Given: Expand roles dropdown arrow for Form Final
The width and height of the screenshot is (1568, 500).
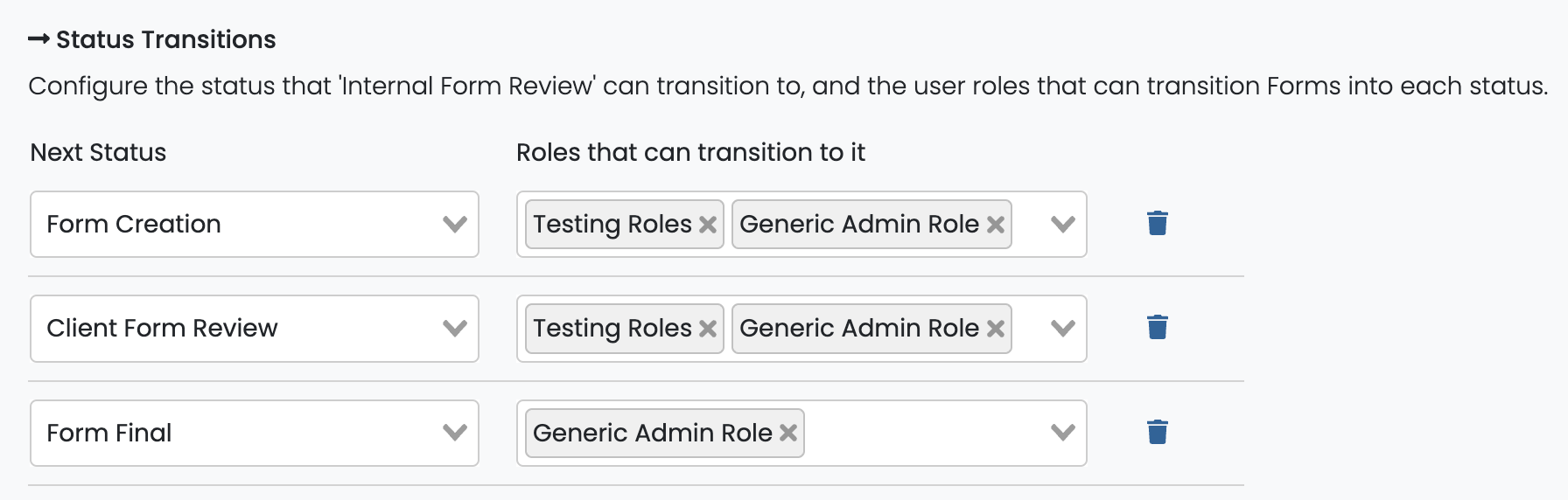Looking at the screenshot, I should (1062, 433).
